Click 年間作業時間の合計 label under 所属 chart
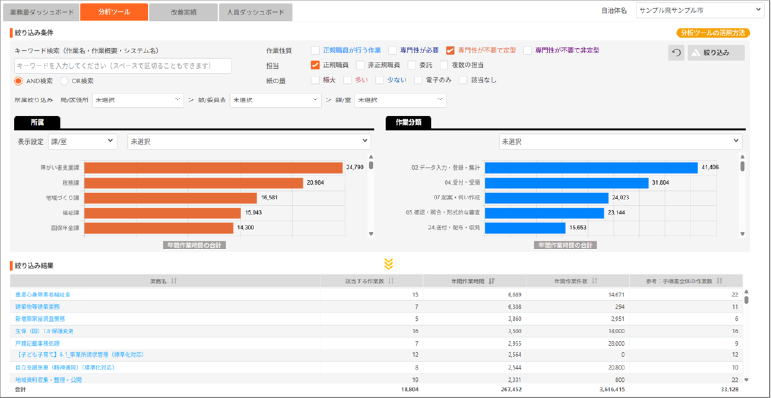 point(194,245)
